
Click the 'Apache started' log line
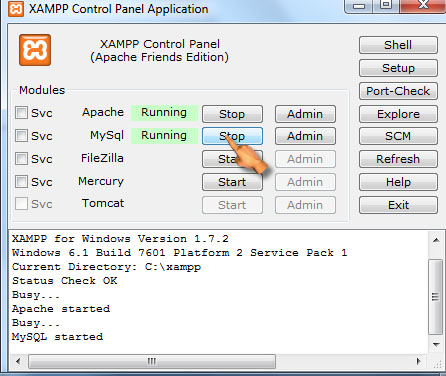pos(61,309)
